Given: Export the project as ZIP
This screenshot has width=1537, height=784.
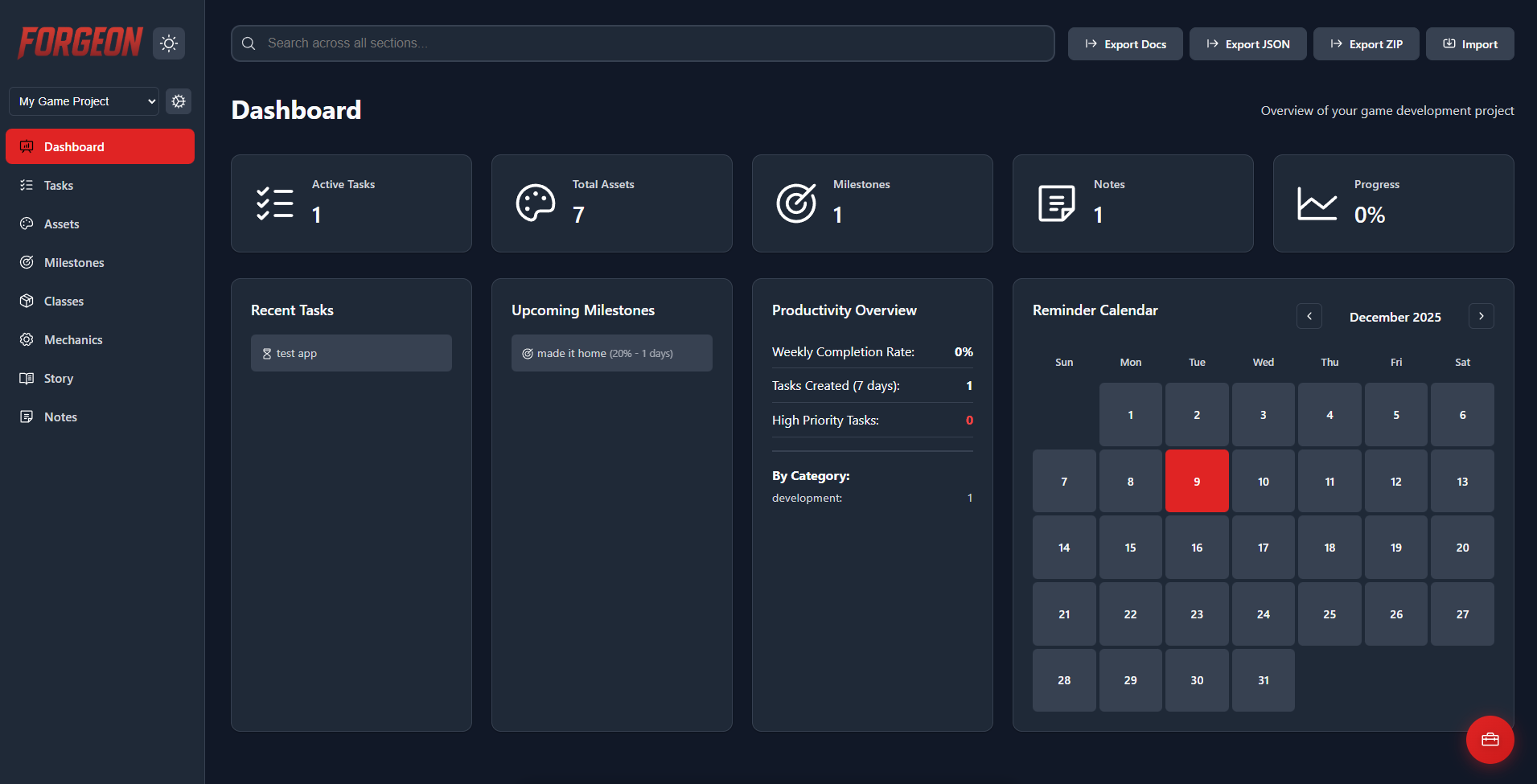Looking at the screenshot, I should 1366,44.
